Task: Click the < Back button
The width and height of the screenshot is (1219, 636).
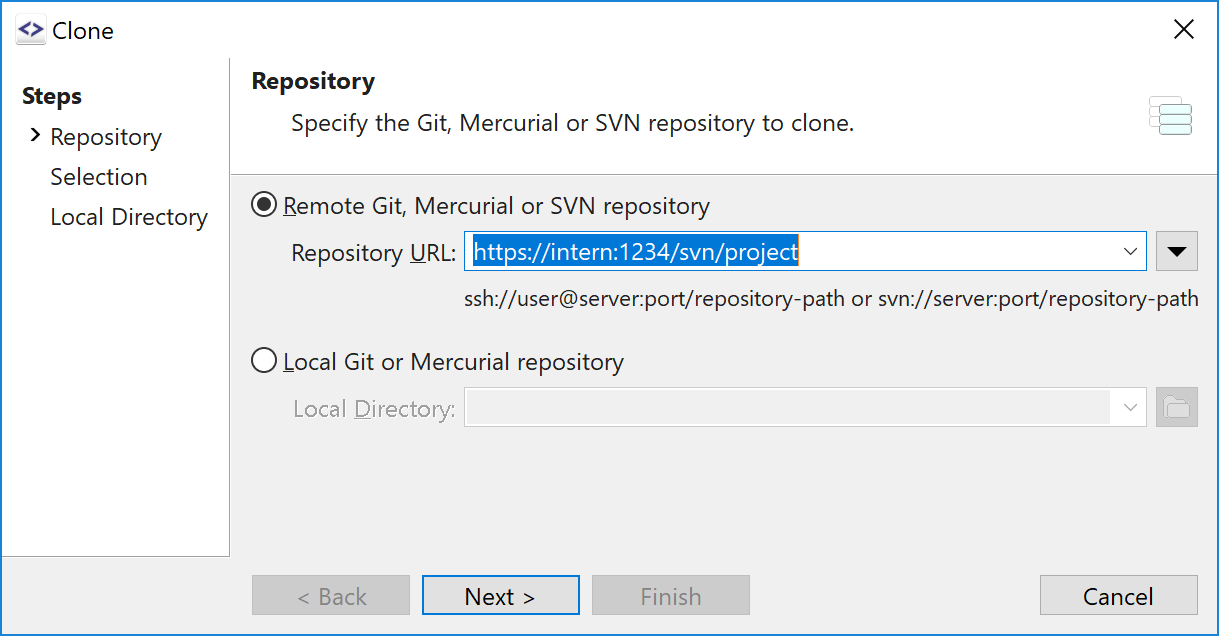Action: (x=331, y=596)
